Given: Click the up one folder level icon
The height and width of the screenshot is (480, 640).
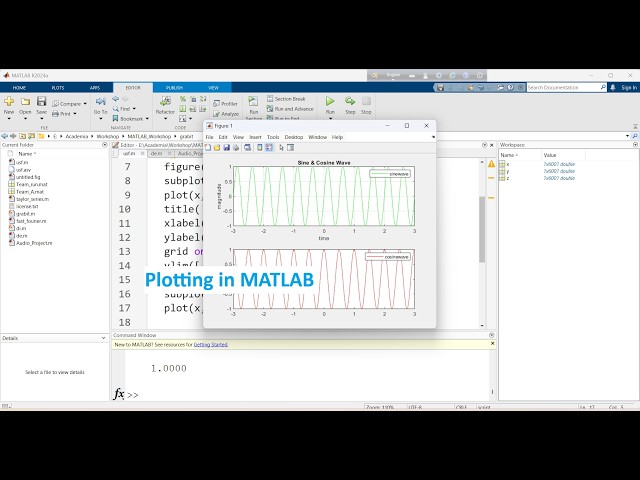Looking at the screenshot, I should pos(22,136).
